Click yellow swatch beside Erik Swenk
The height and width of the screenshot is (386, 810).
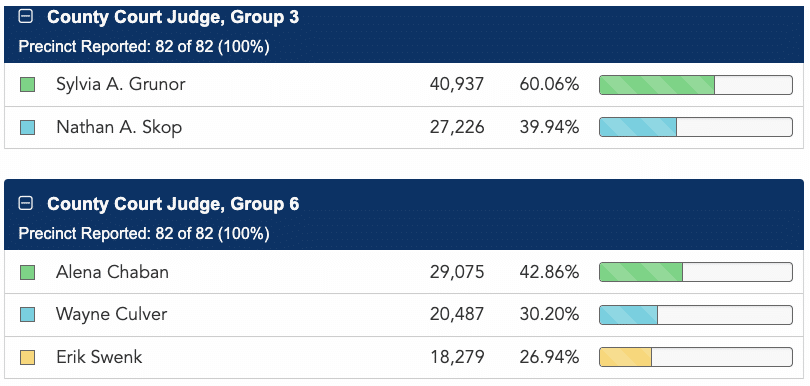(27, 358)
